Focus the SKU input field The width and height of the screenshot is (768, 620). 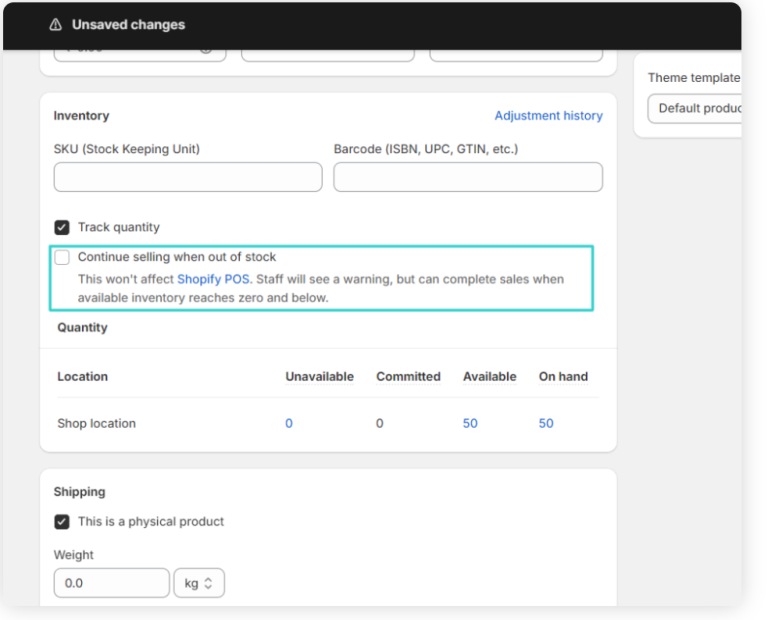(188, 177)
